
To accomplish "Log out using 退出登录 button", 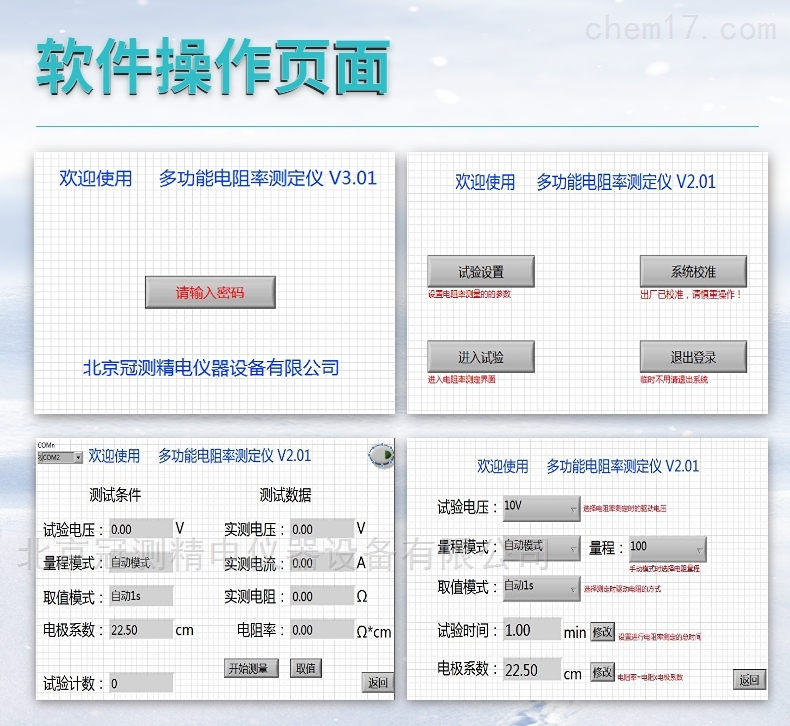I will coord(693,357).
